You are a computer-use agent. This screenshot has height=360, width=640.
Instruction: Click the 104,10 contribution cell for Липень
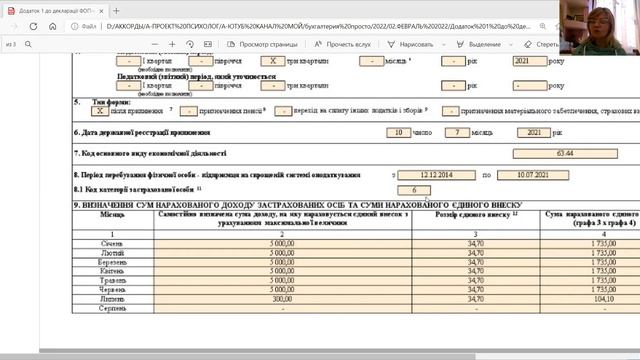click(590, 299)
